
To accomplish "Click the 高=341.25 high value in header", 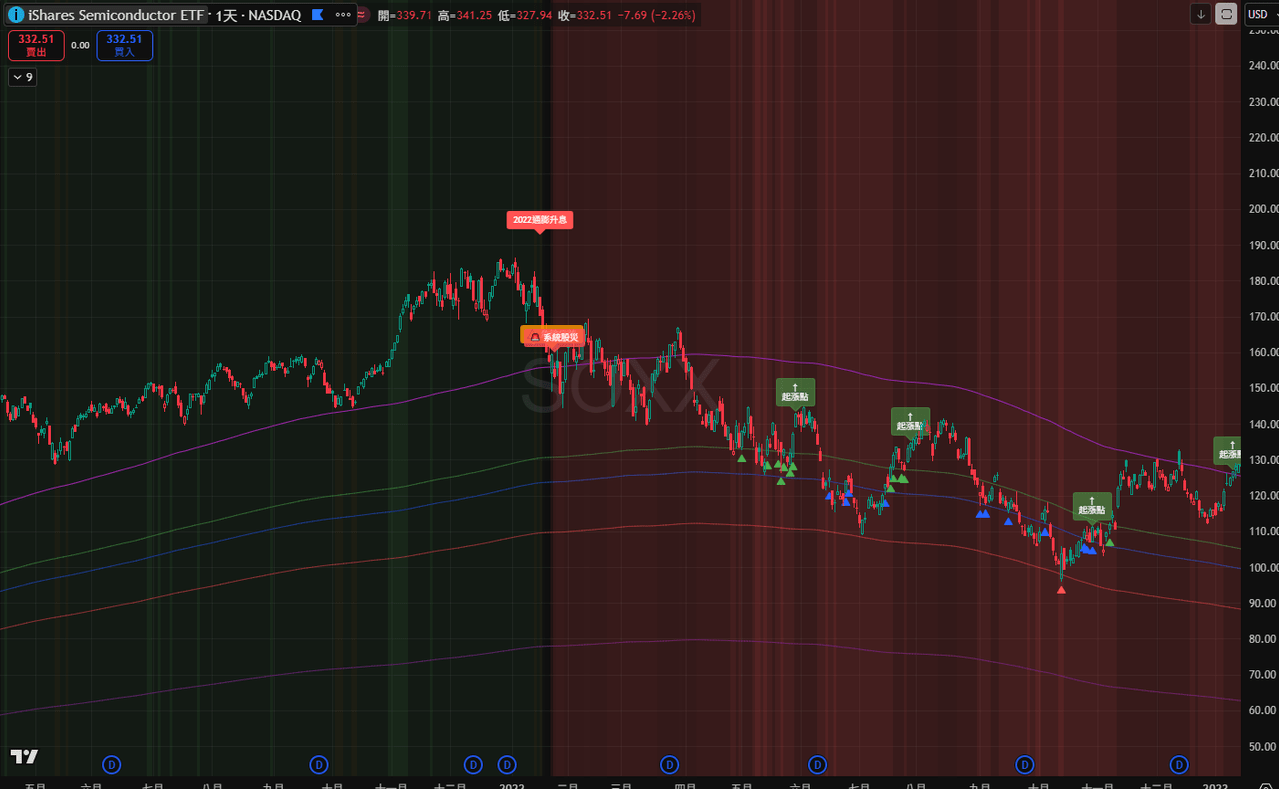I will (x=465, y=15).
